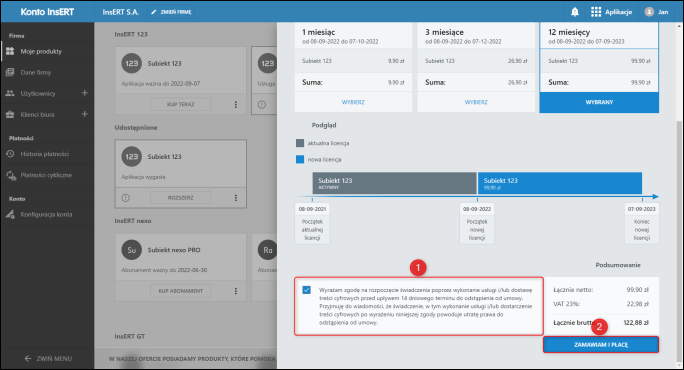Click info icon beside ROZSZERZ
Screen dimensions: 684x370
(x=126, y=198)
